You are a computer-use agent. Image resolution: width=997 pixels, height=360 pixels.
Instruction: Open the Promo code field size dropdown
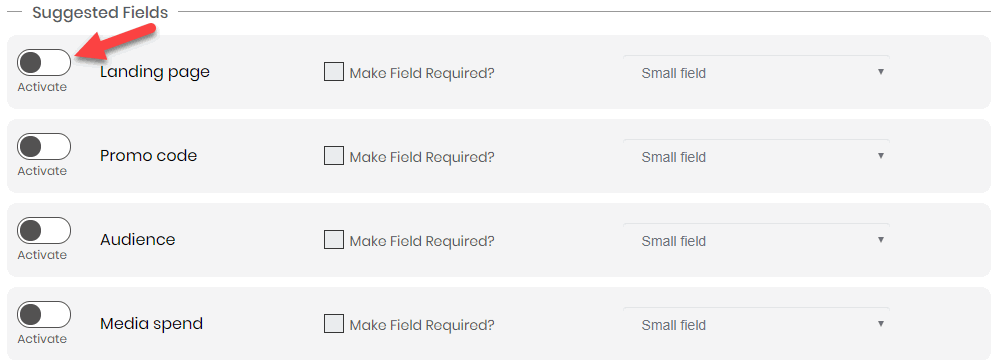(757, 156)
